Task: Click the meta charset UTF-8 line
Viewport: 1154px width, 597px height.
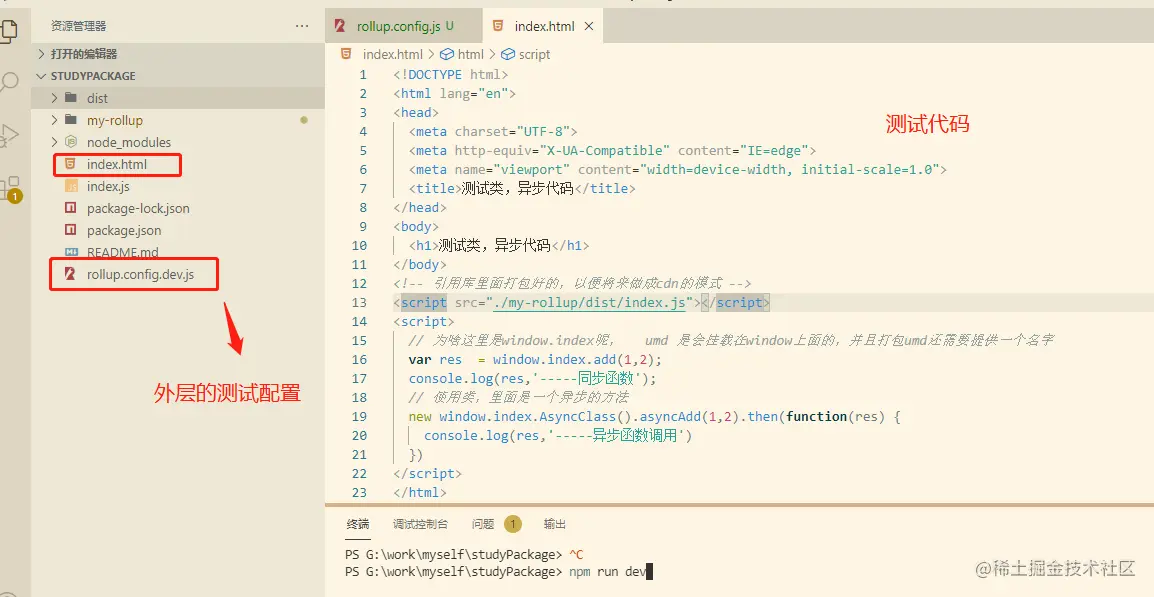Action: click(493, 132)
